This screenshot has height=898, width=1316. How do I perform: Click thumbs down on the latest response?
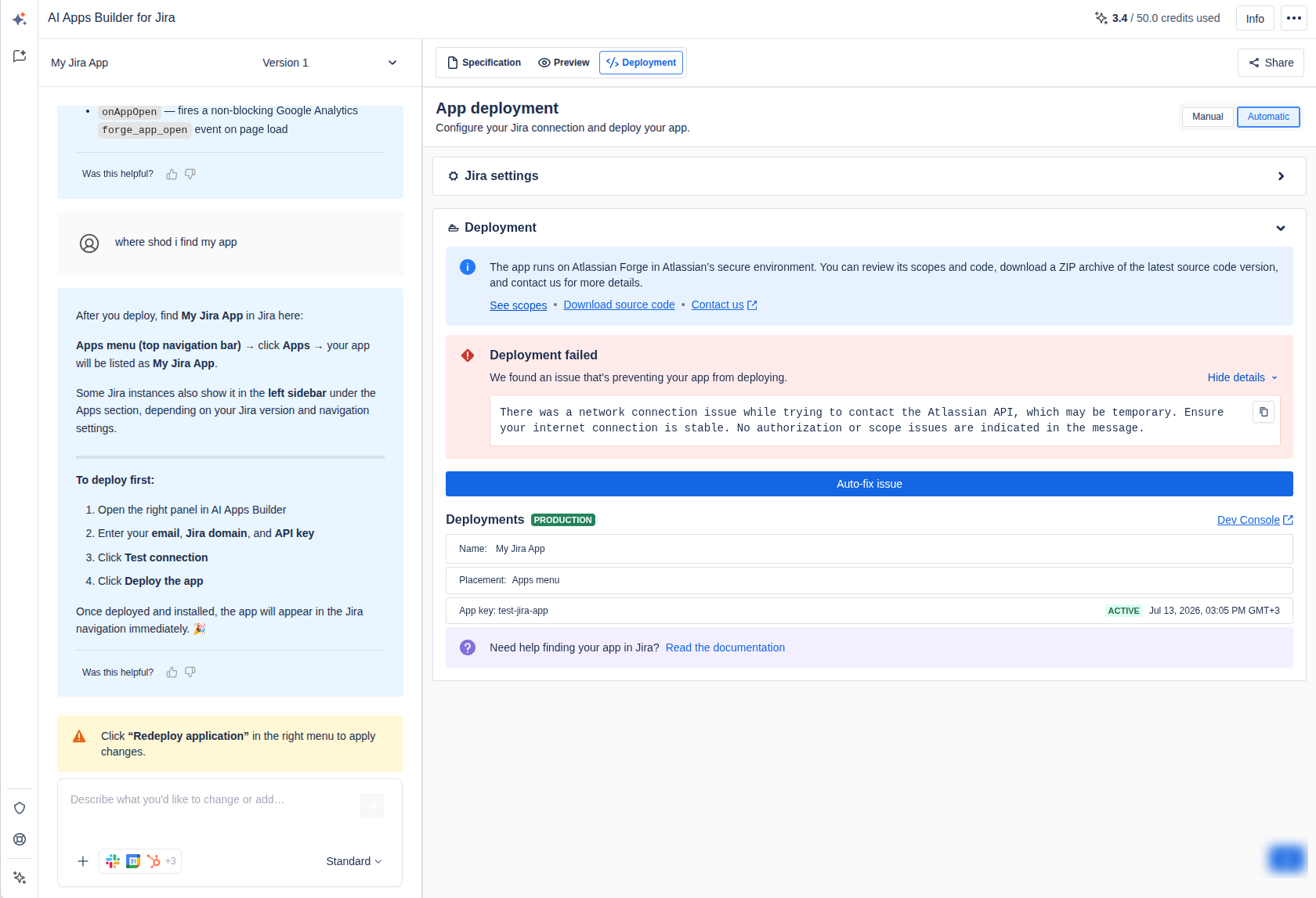190,673
